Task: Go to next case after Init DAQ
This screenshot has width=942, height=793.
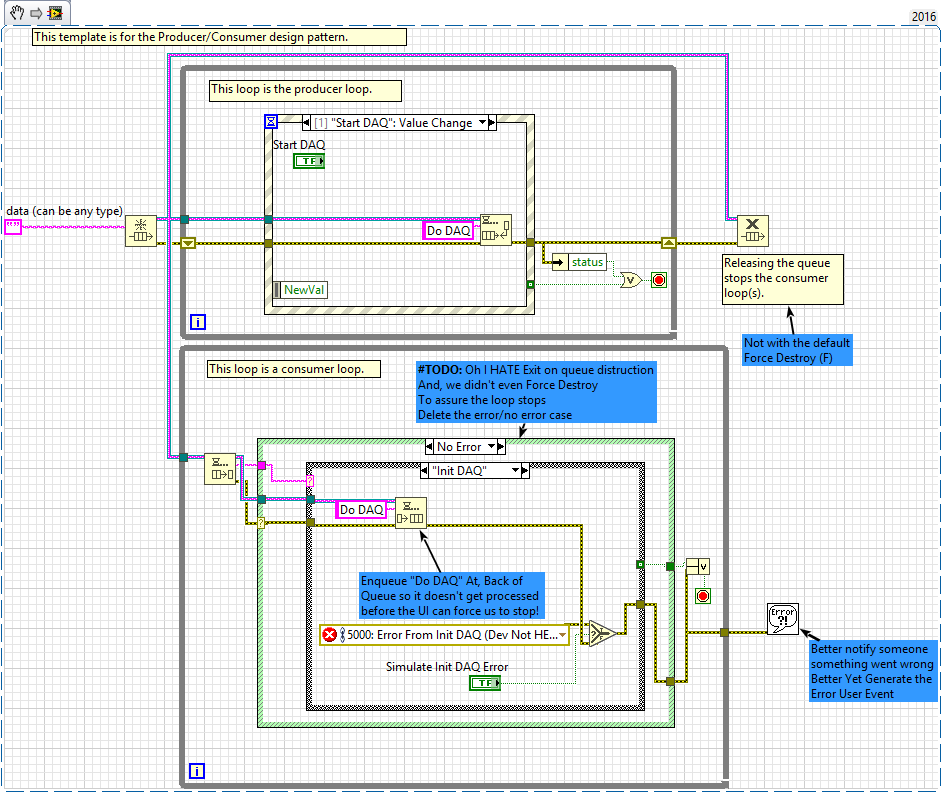Action: (x=525, y=470)
